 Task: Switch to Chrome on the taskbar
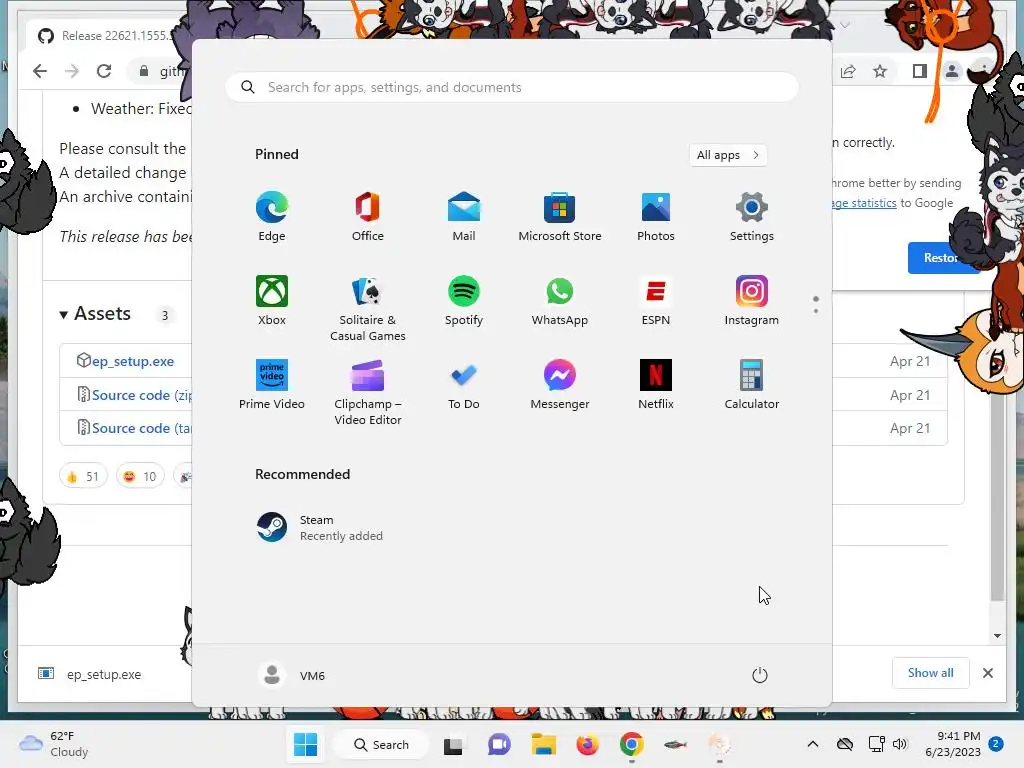(632, 744)
